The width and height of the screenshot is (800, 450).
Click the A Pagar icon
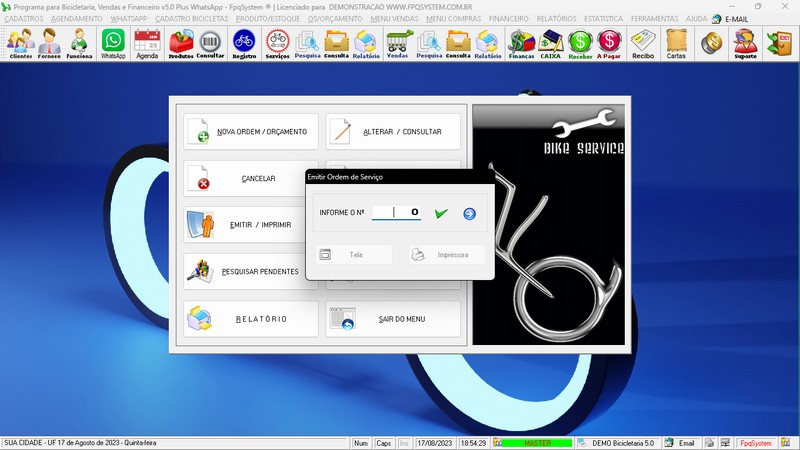(609, 44)
